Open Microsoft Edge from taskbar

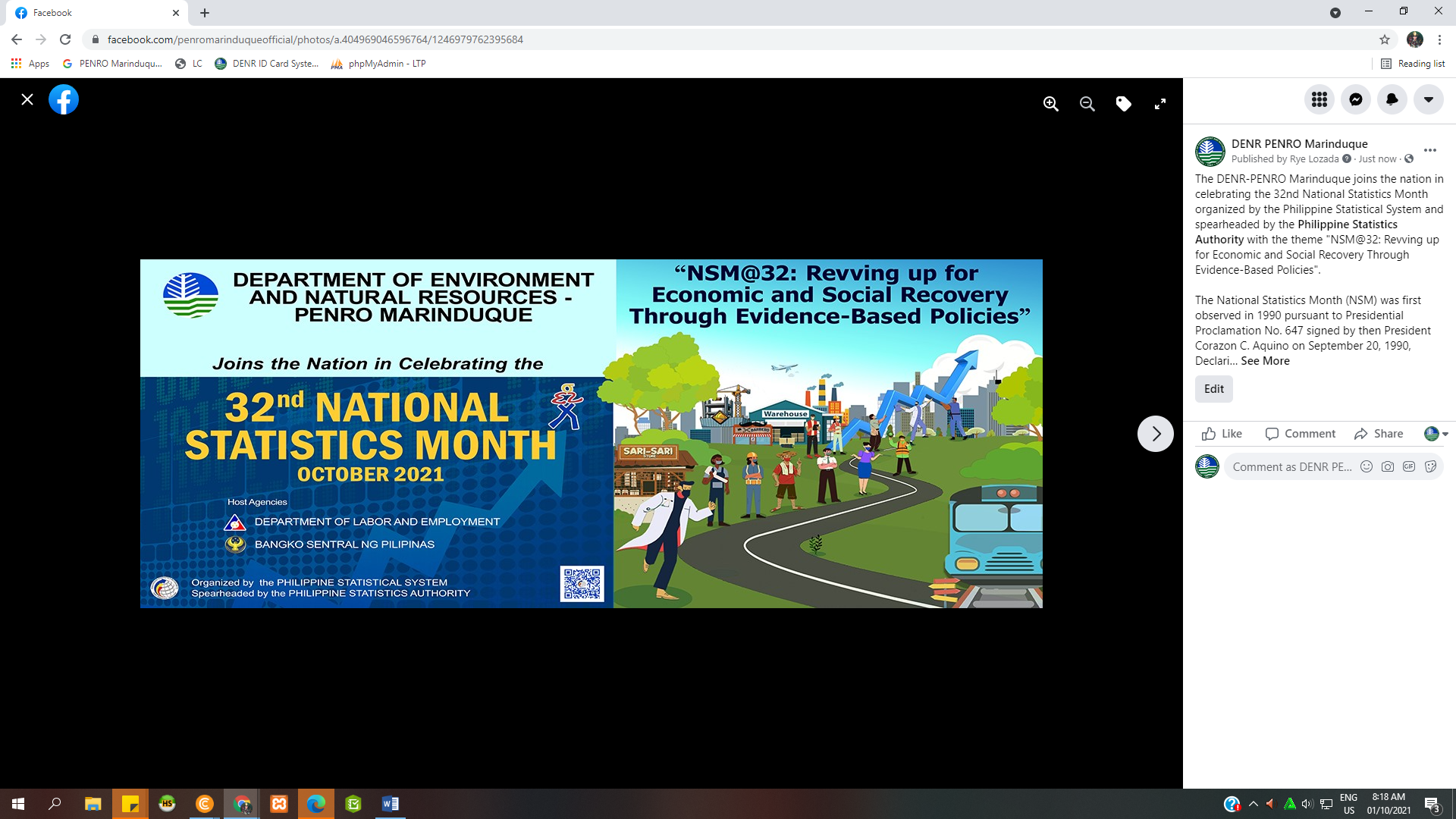[316, 804]
